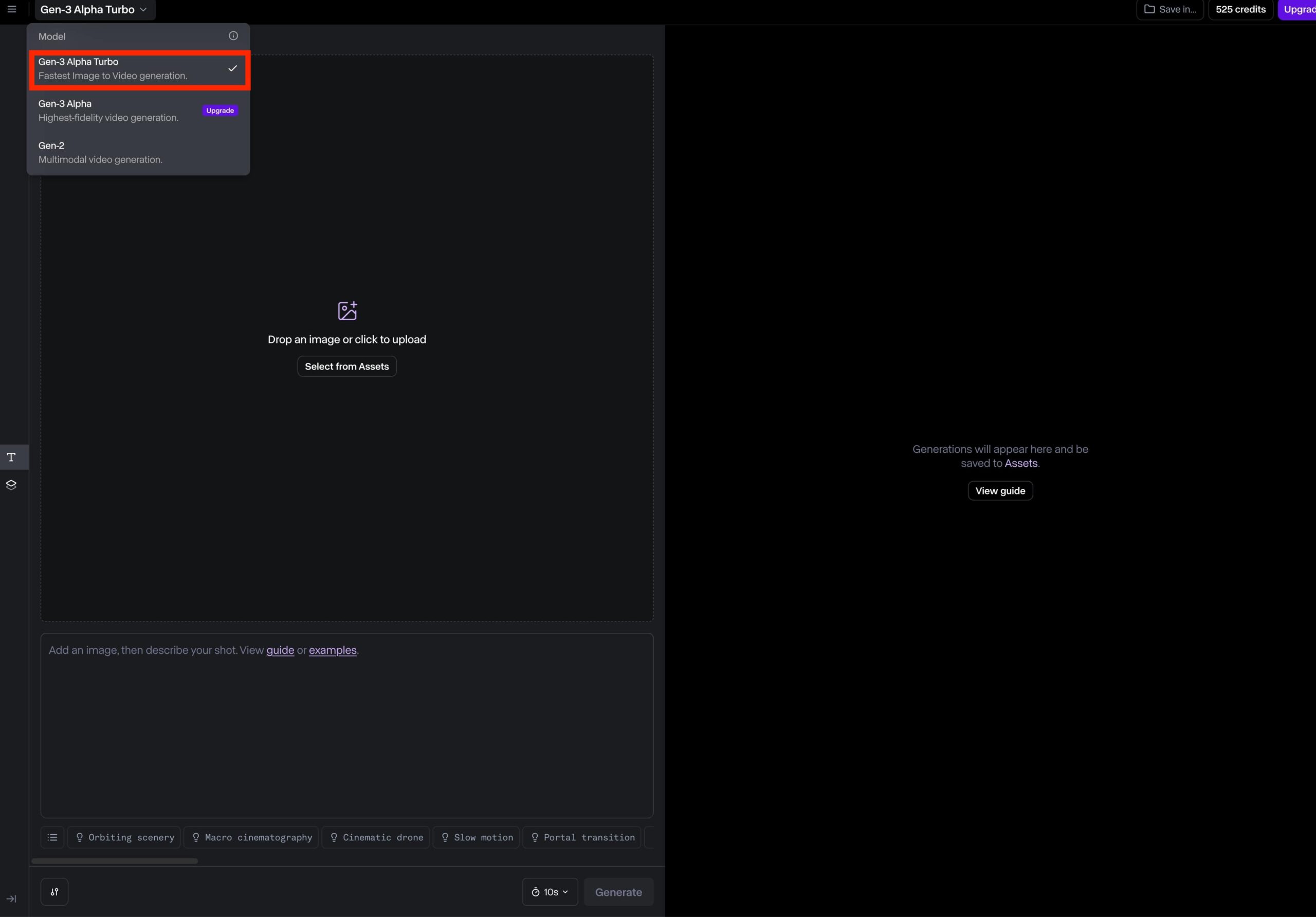Choose Cinematic drone preset
1316x917 pixels.
(376, 837)
